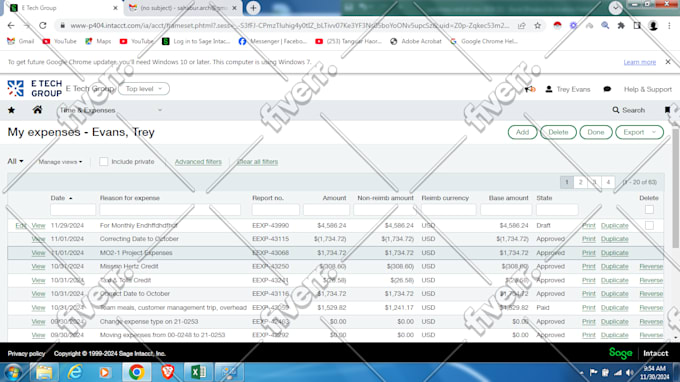Dismiss the Chrome update notification bar

point(668,62)
